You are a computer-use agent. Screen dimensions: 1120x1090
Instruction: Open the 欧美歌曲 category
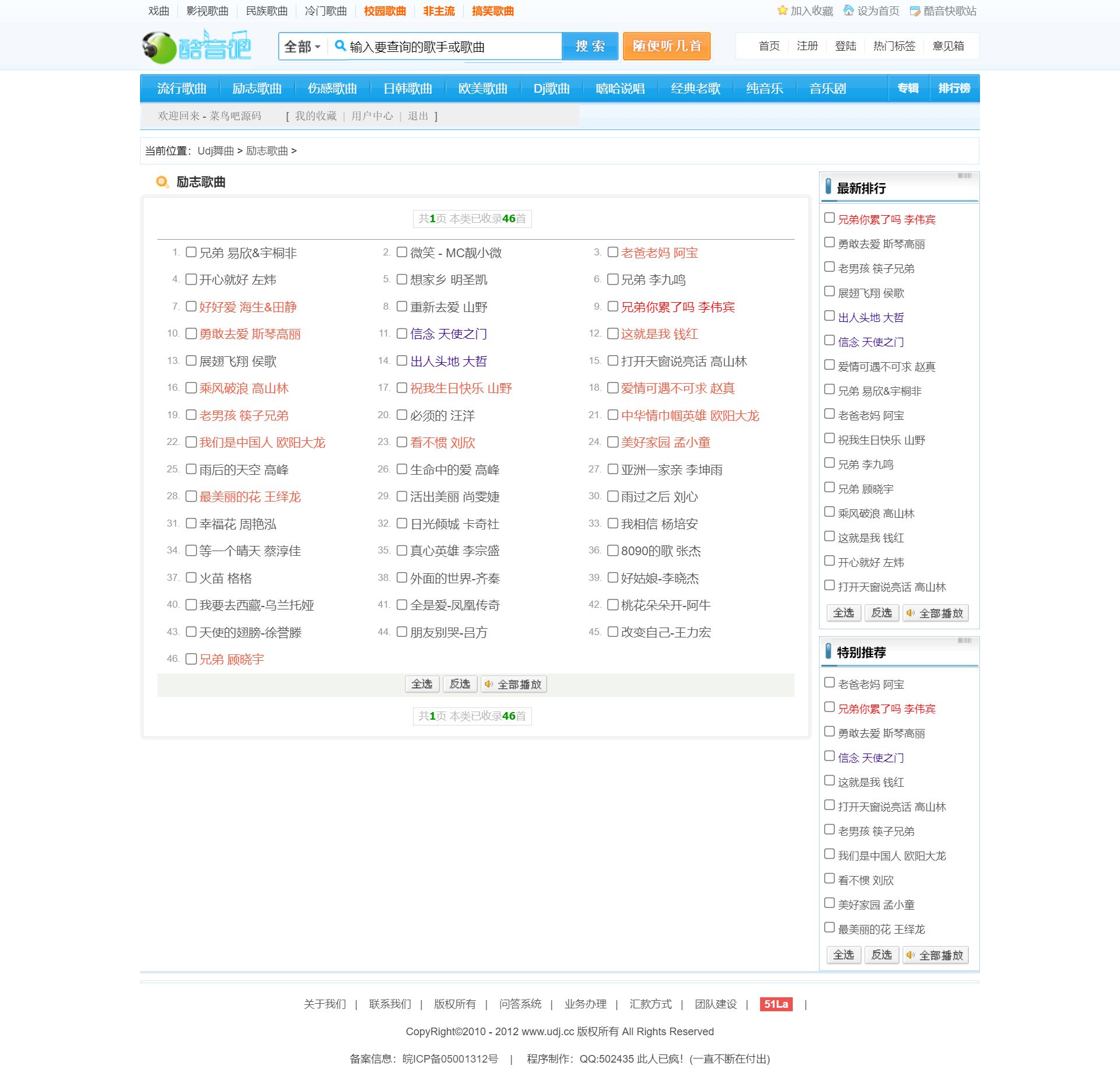tap(482, 89)
